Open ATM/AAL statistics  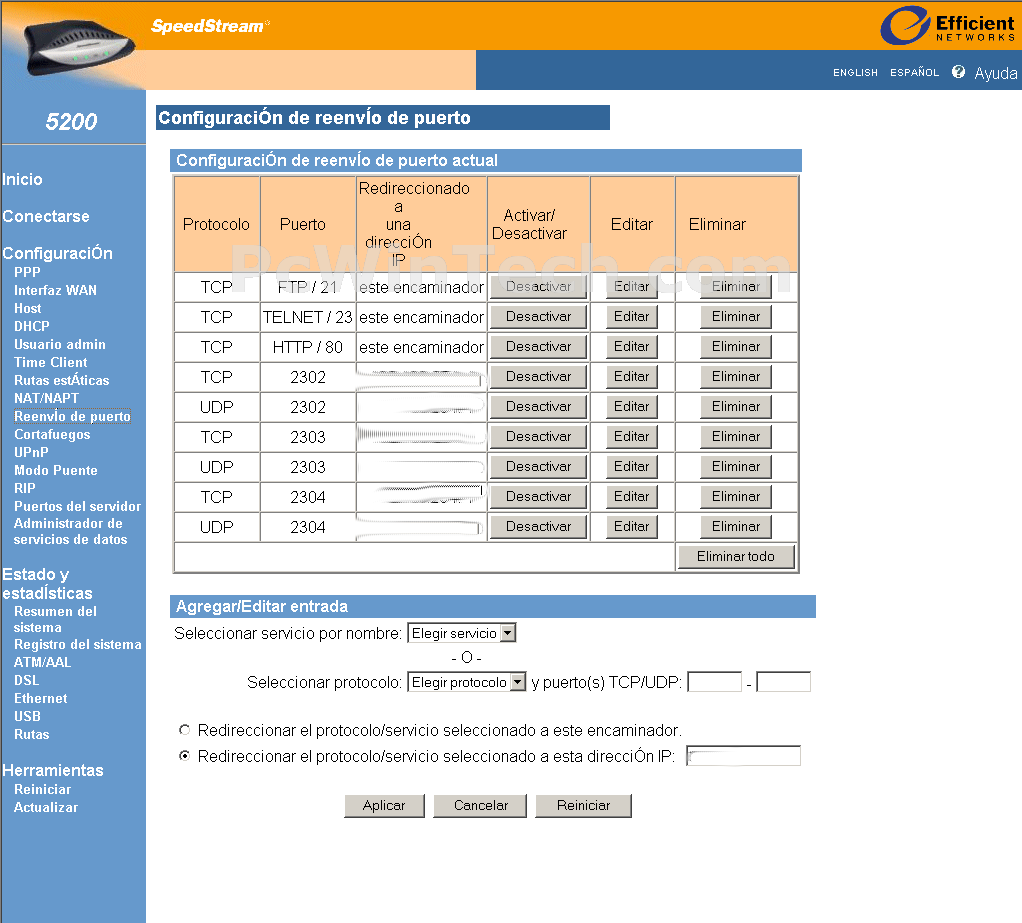pyautogui.click(x=42, y=662)
